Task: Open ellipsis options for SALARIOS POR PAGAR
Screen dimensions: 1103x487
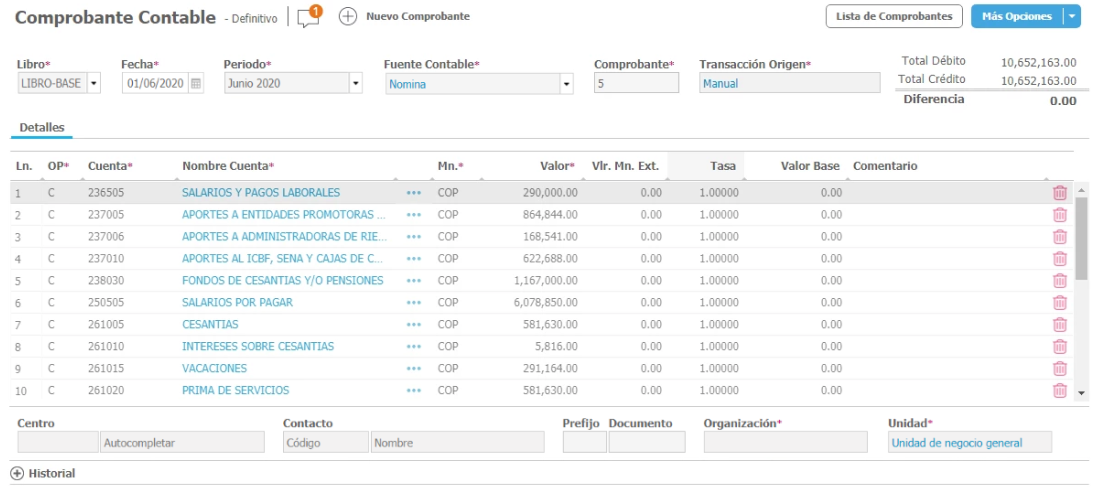Action: click(x=414, y=303)
